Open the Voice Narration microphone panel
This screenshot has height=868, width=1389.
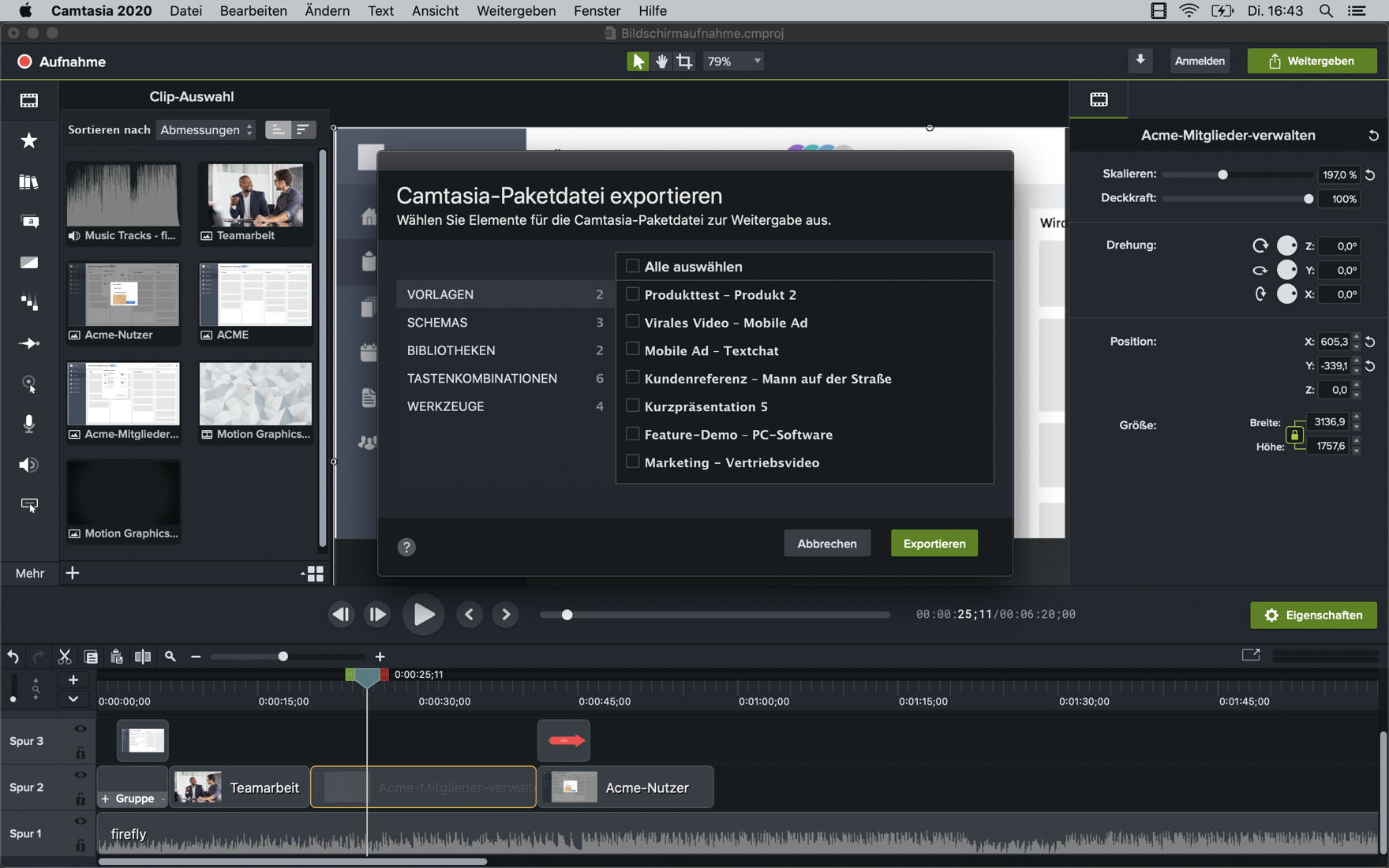point(29,424)
